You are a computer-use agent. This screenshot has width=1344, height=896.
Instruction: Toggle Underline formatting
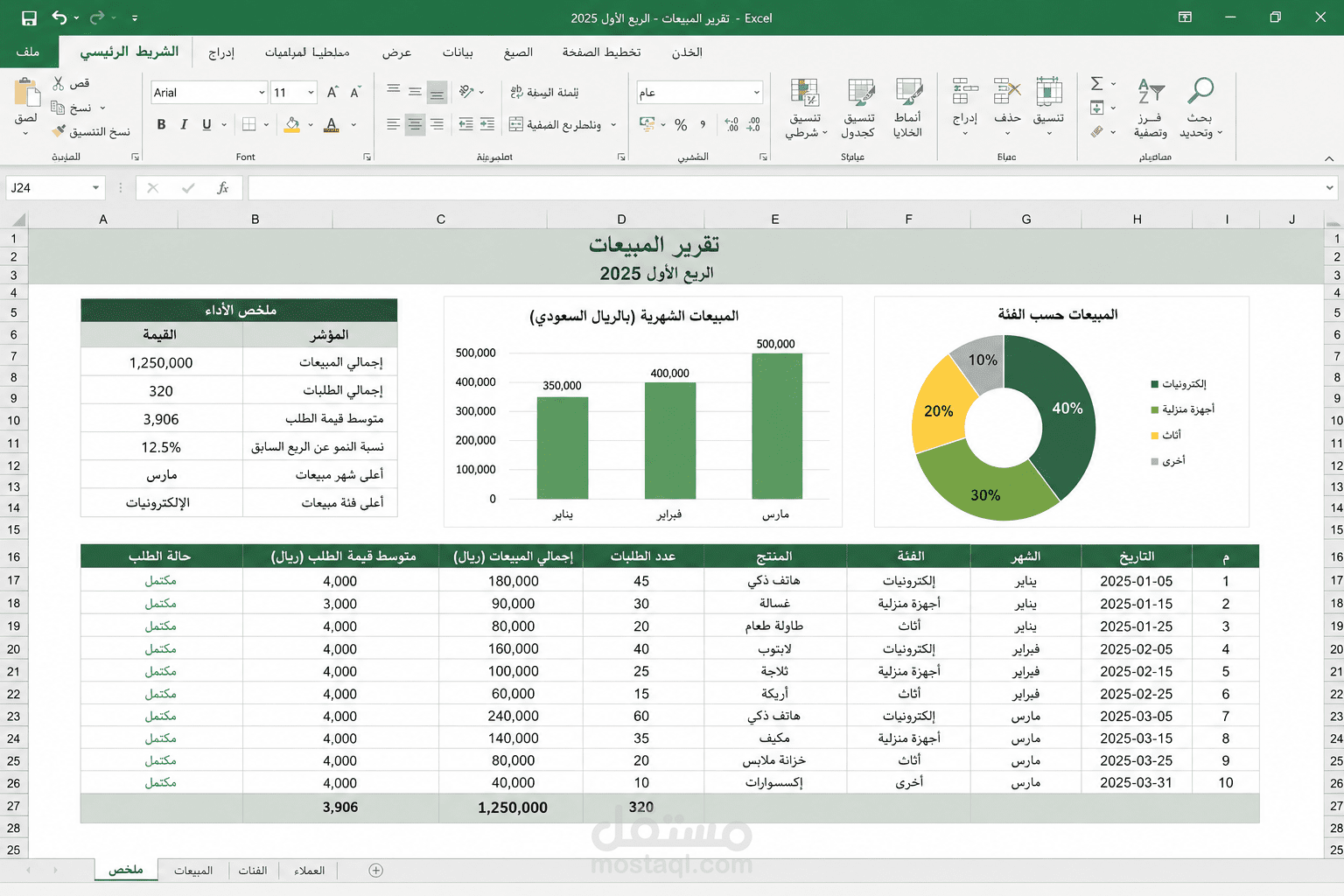point(206,124)
